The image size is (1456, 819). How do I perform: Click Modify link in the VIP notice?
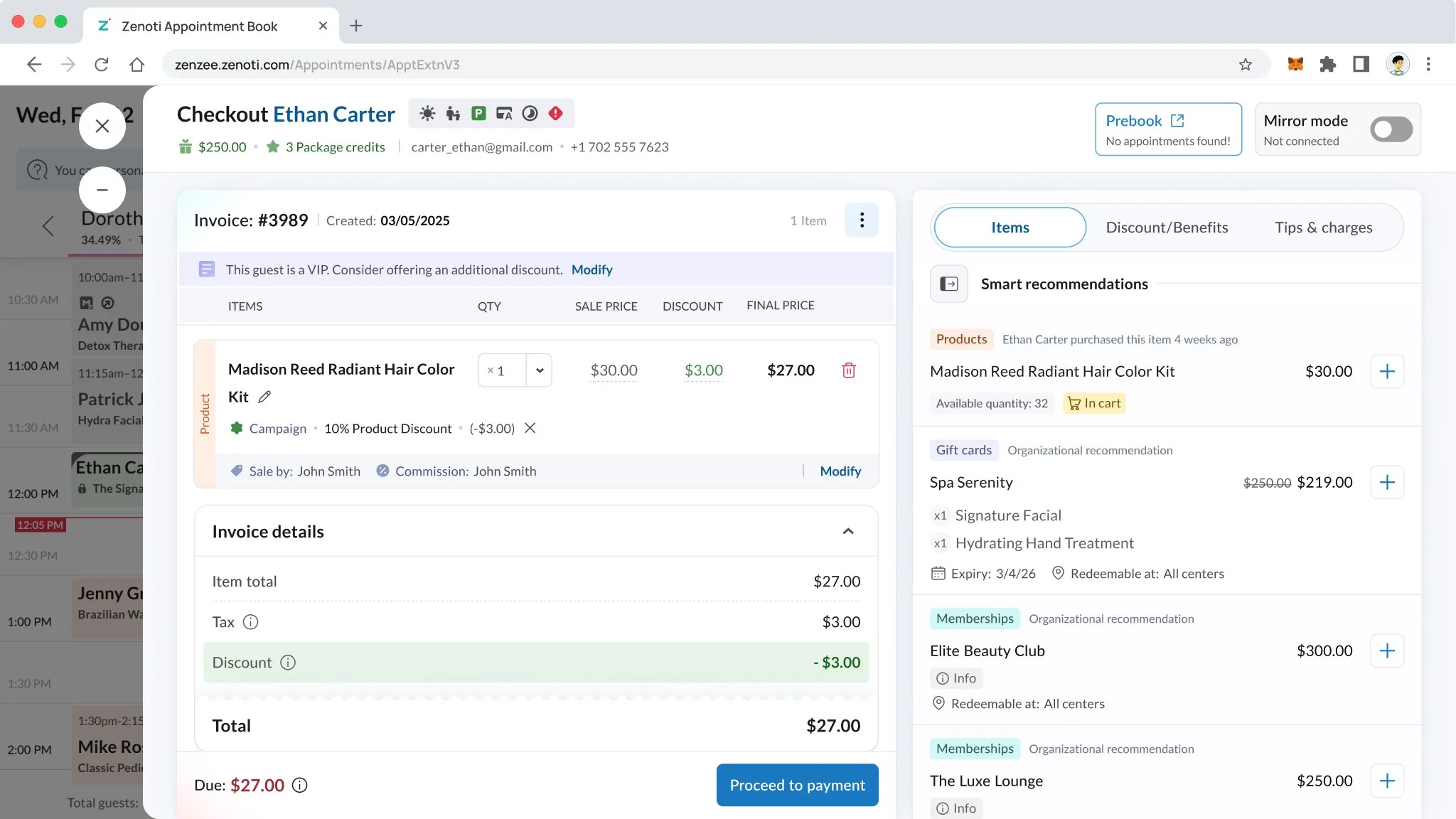tap(591, 269)
